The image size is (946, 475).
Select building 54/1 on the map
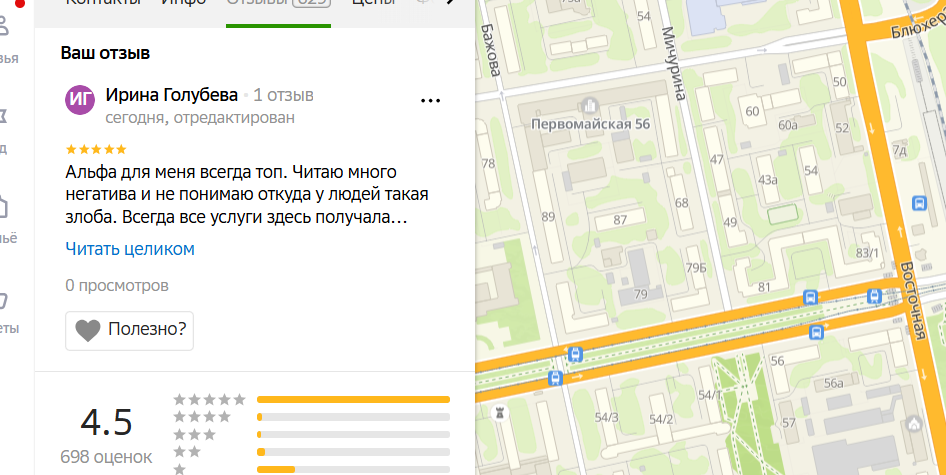coord(710,395)
